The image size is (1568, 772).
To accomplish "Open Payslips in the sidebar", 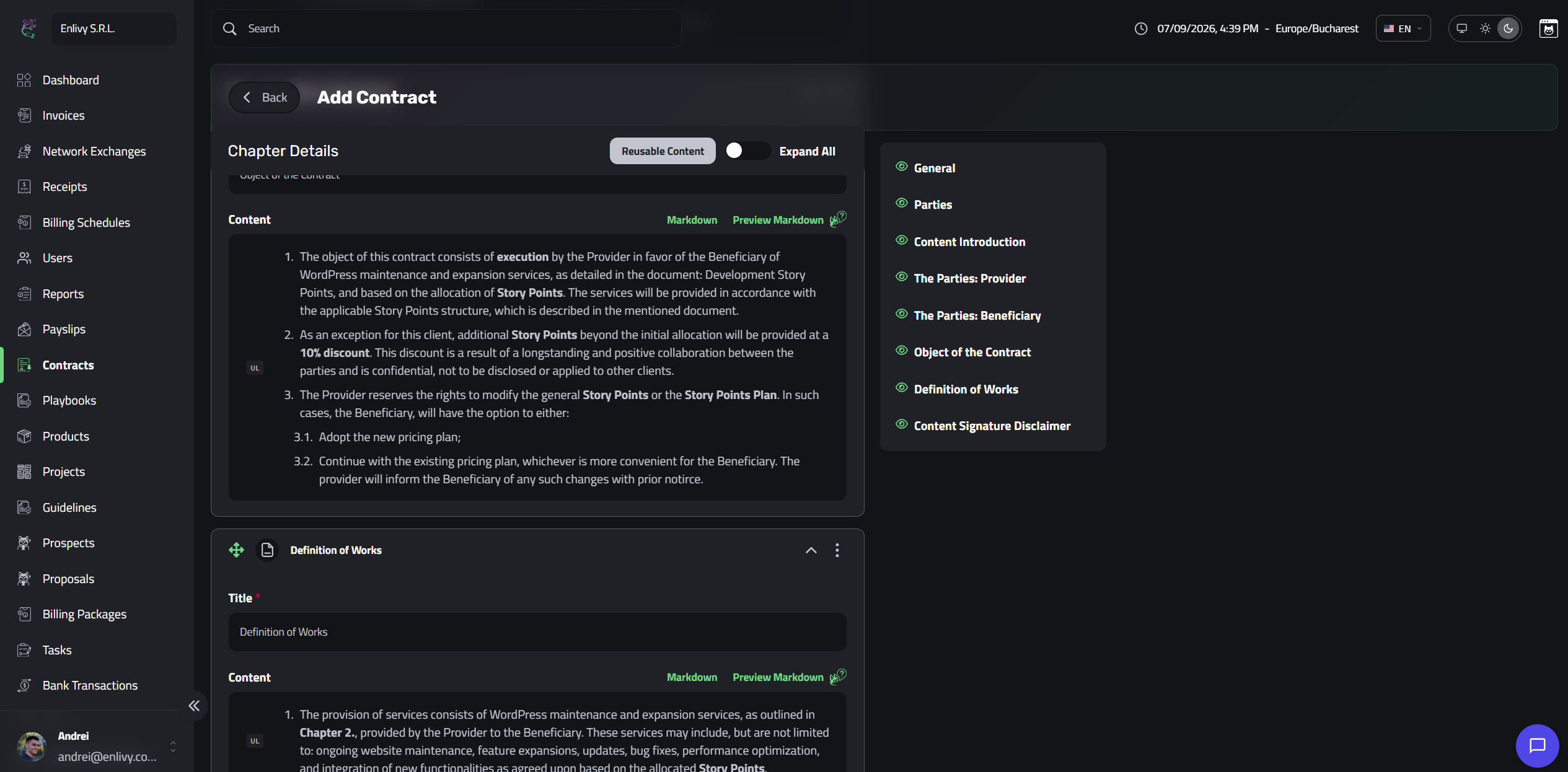I will tap(64, 329).
